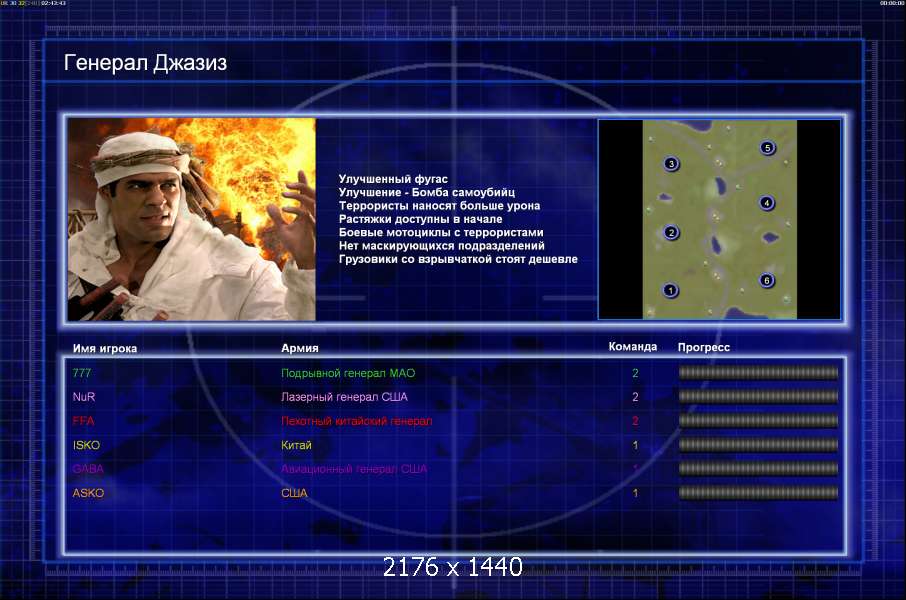Image resolution: width=906 pixels, height=600 pixels.
Task: Click the general's portrait image
Action: pos(192,219)
